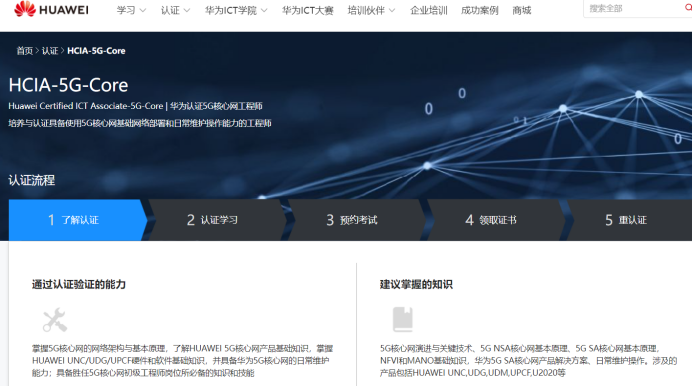This screenshot has width=692, height=387.
Task: Click the paragraph starting 5G核心网演进与关键技术
Action: (x=528, y=361)
